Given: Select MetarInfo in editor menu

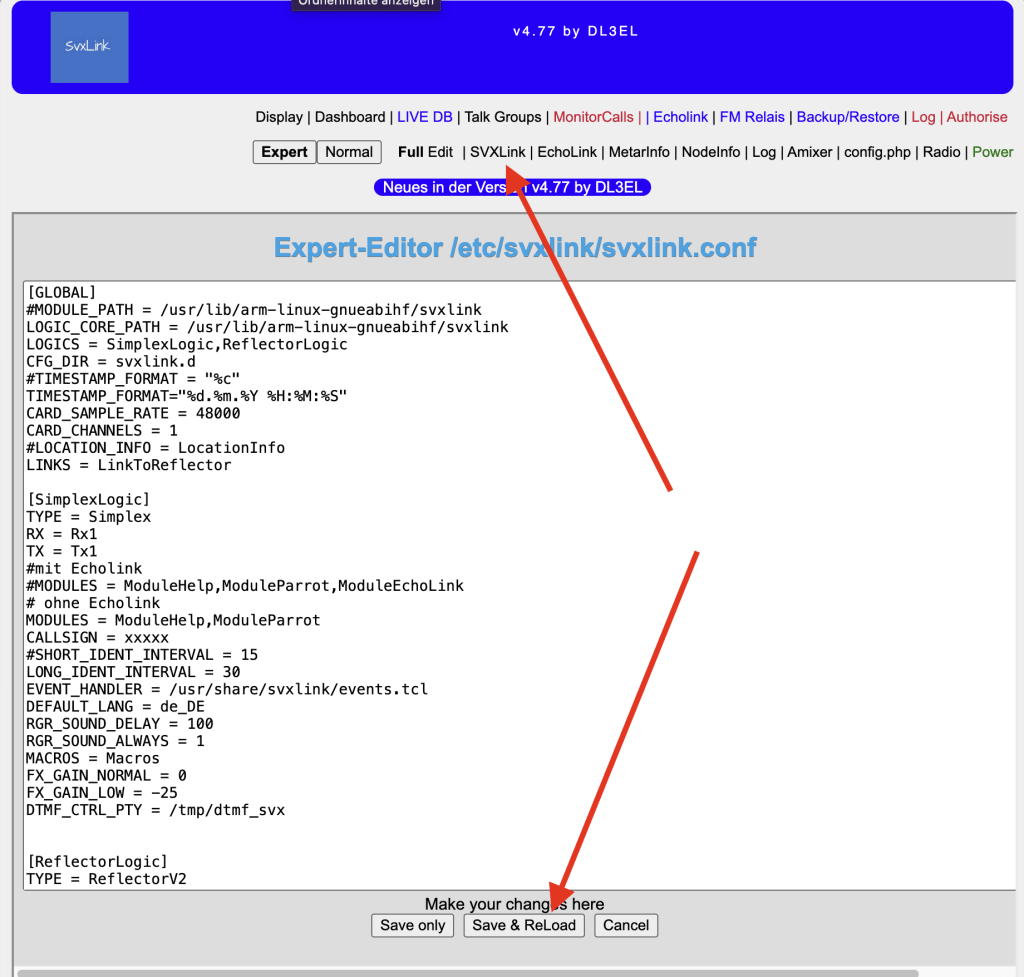Looking at the screenshot, I should 640,152.
